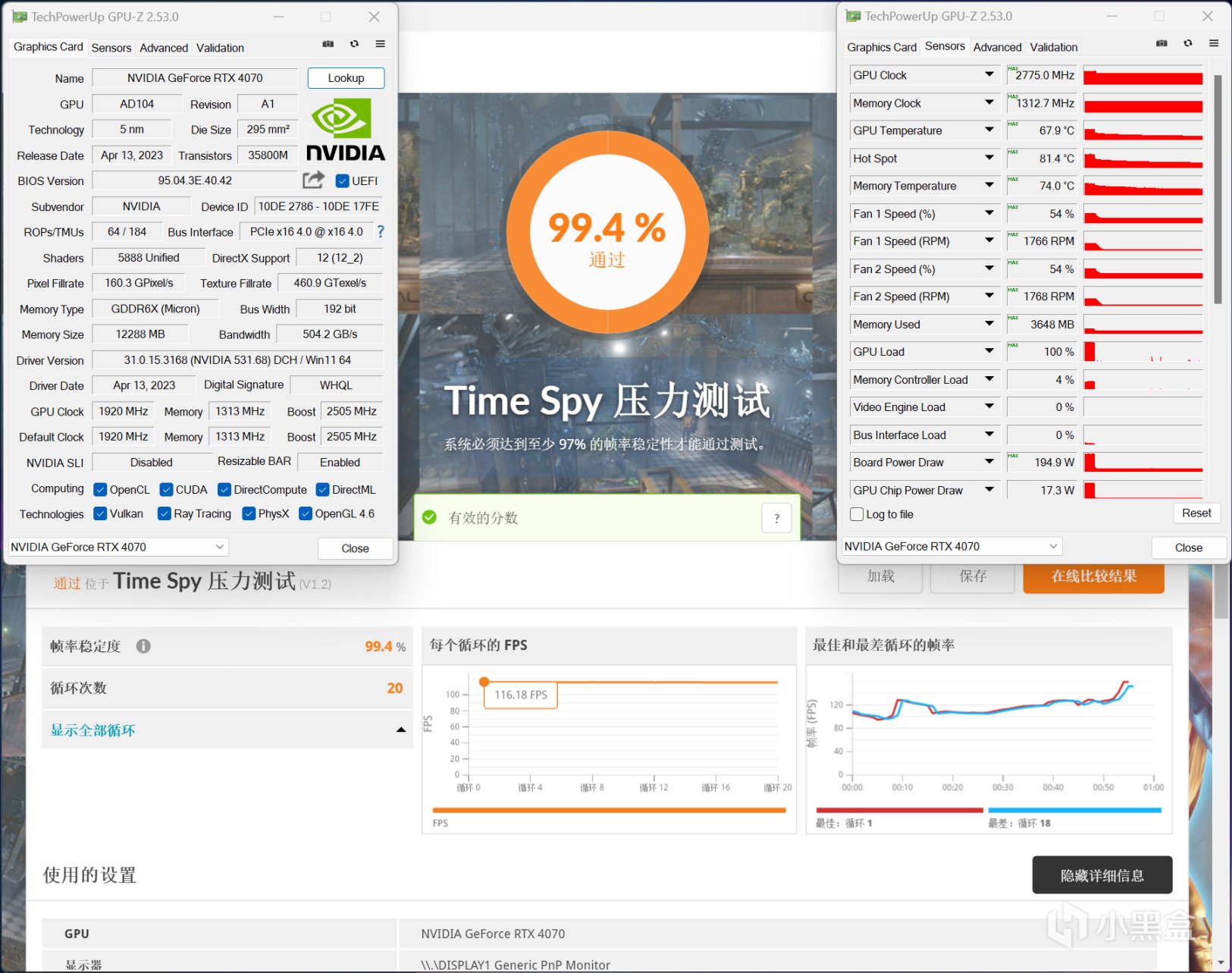This screenshot has width=1232, height=973.
Task: Click the 加载 button
Action: click(880, 576)
